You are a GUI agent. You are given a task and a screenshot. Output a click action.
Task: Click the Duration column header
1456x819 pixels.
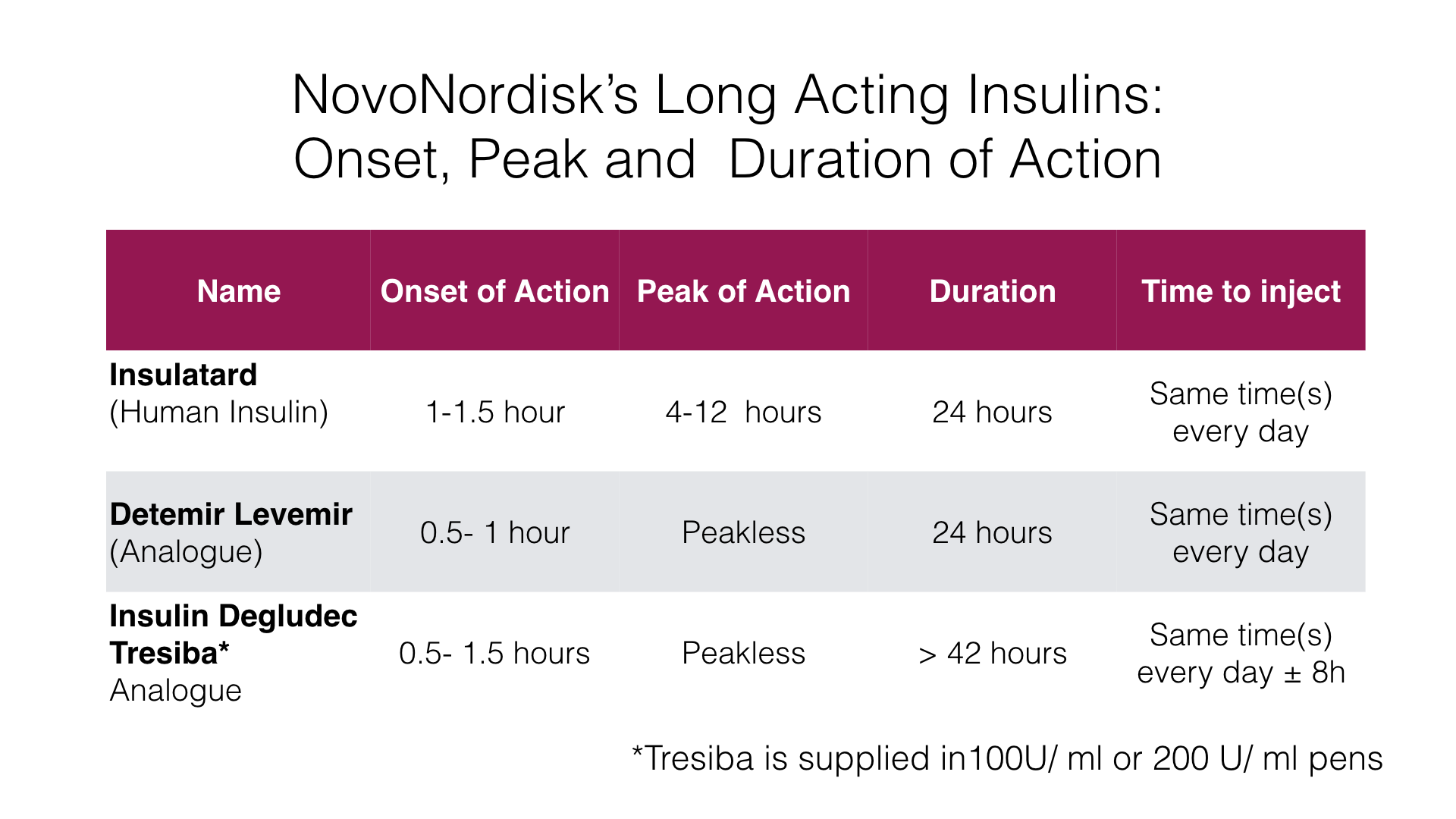(992, 291)
